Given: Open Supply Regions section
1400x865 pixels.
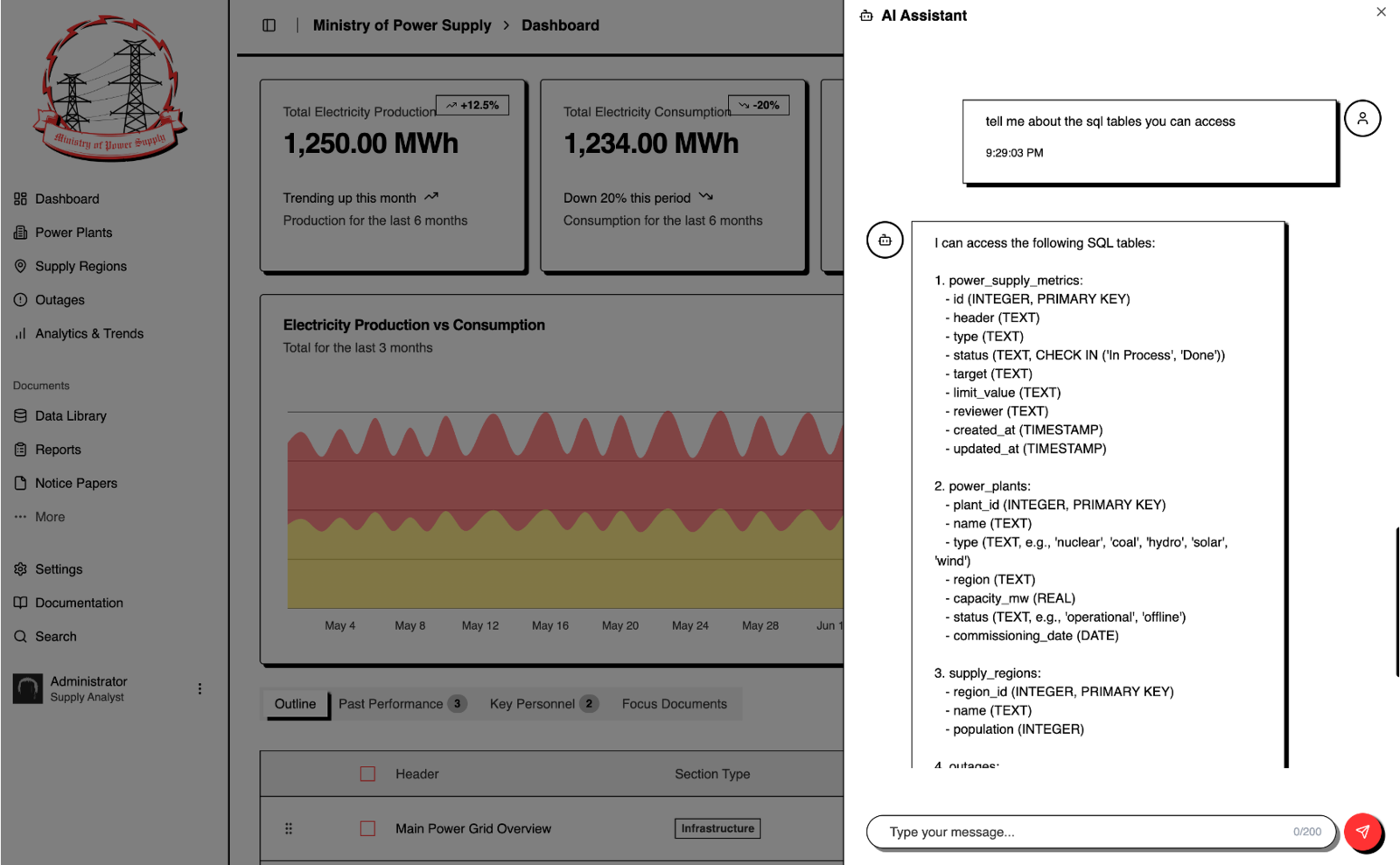Looking at the screenshot, I should (80, 266).
